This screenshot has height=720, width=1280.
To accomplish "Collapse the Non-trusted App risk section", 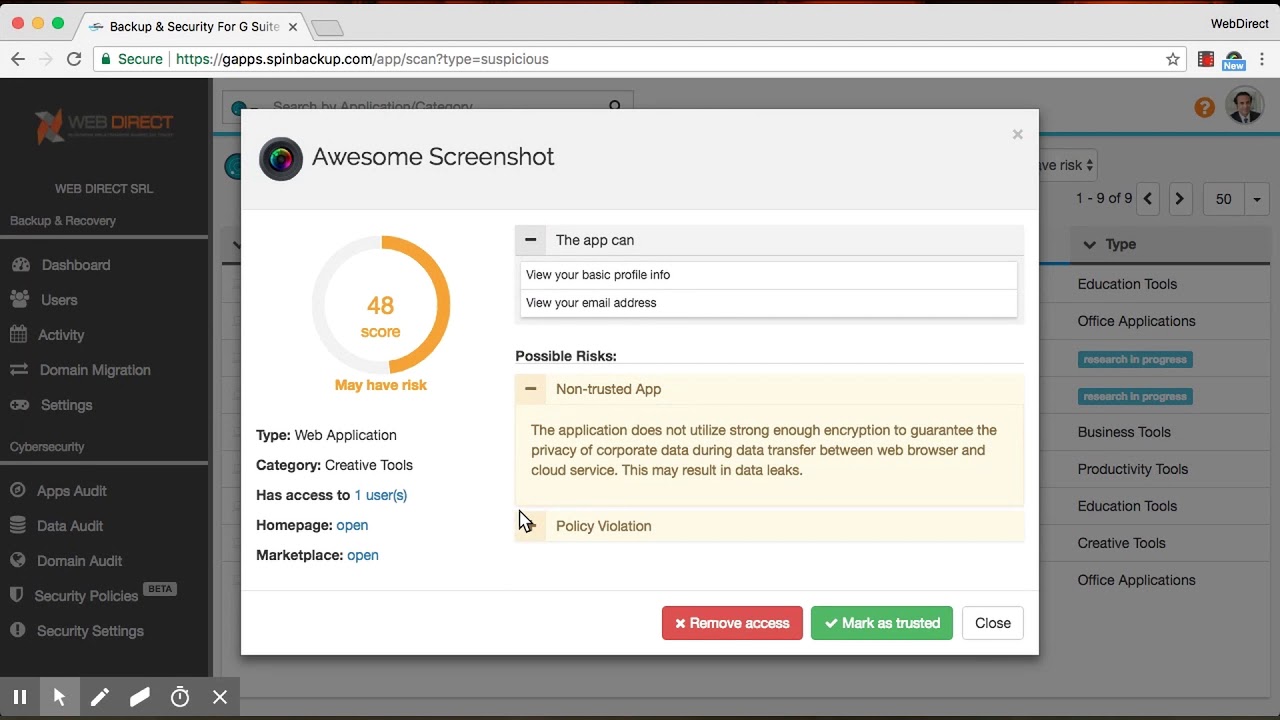I will pyautogui.click(x=531, y=389).
